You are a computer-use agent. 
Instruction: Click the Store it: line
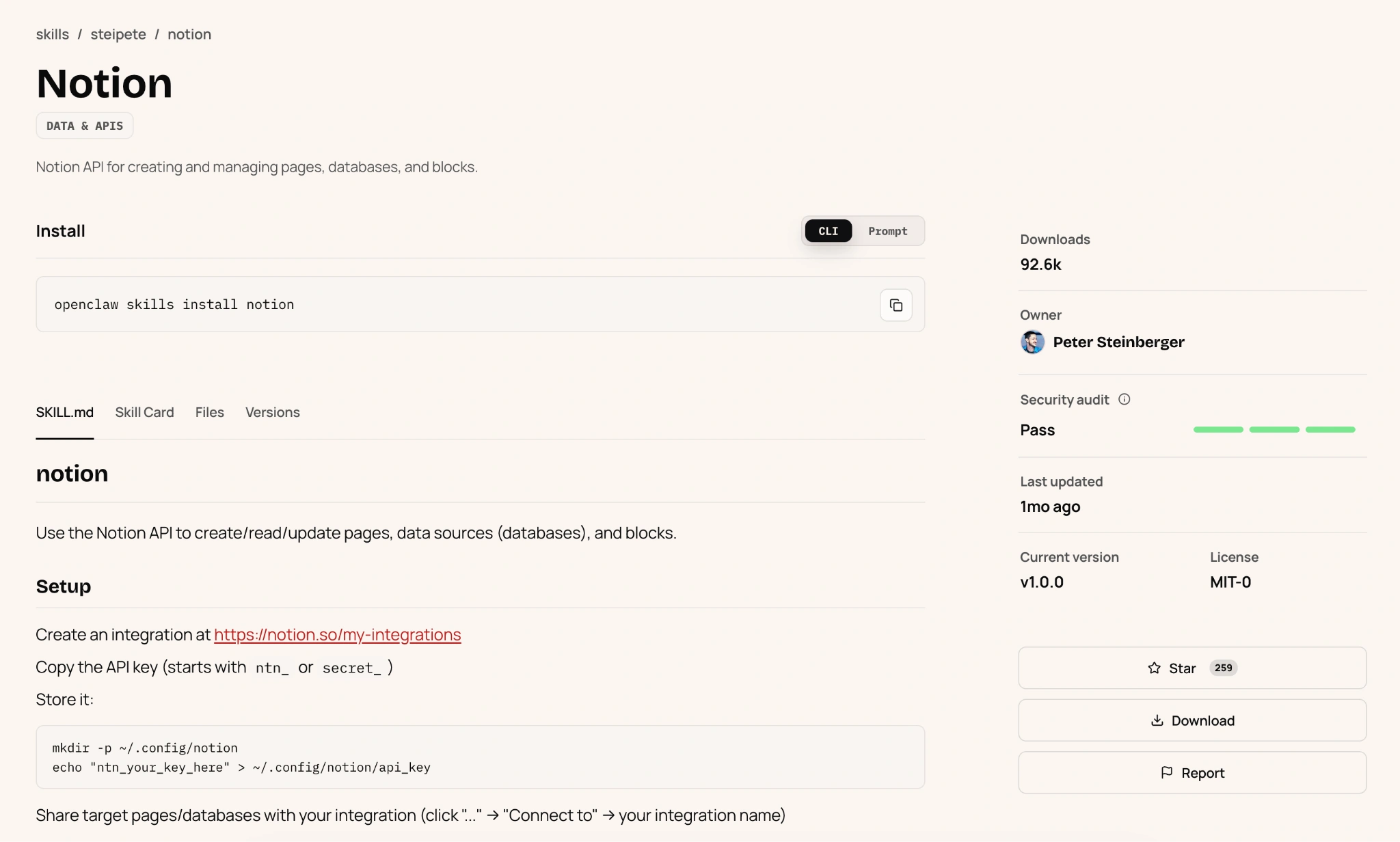click(x=64, y=699)
